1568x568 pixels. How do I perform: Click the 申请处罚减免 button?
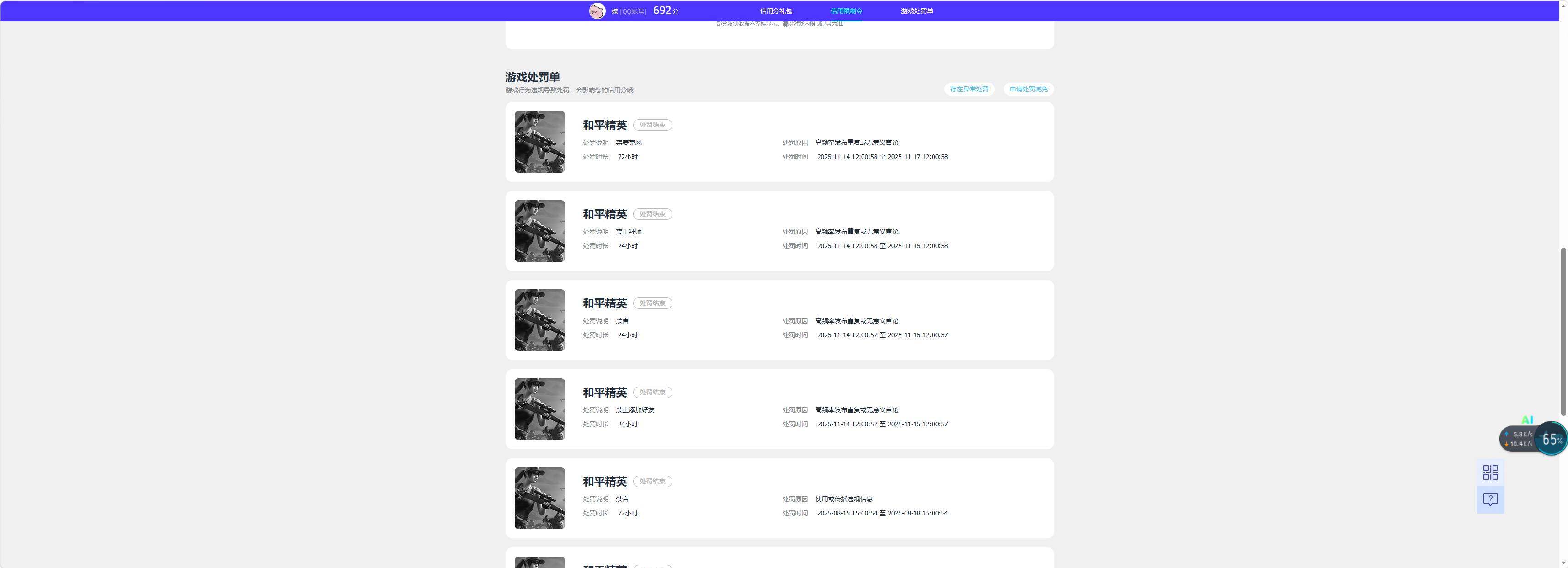click(x=1029, y=90)
